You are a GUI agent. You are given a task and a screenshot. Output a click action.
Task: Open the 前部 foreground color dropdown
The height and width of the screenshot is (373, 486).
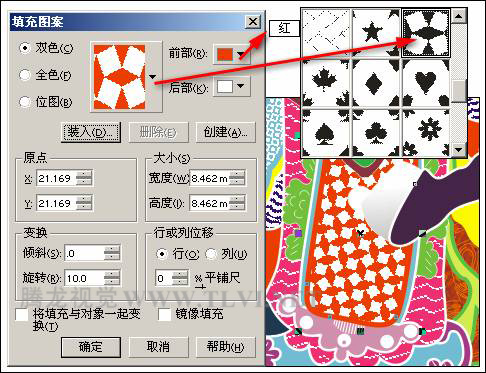point(240,54)
